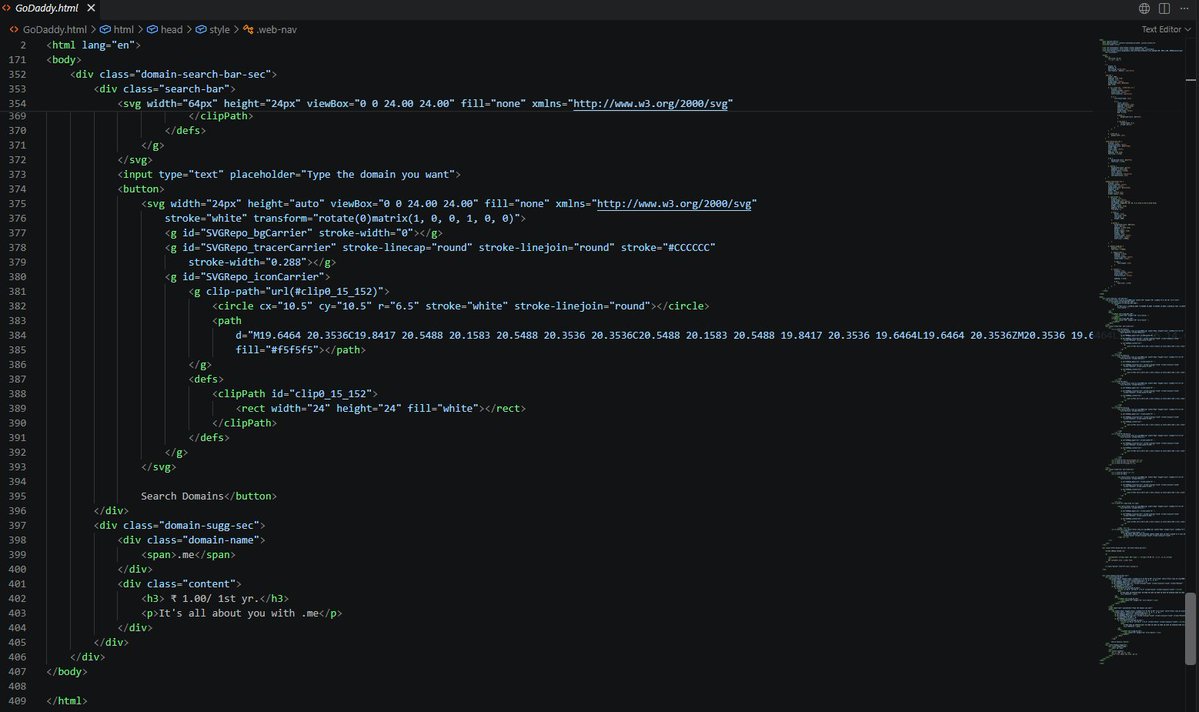The width and height of the screenshot is (1199, 712).
Task: Click the rect width="24" line
Action: point(381,408)
